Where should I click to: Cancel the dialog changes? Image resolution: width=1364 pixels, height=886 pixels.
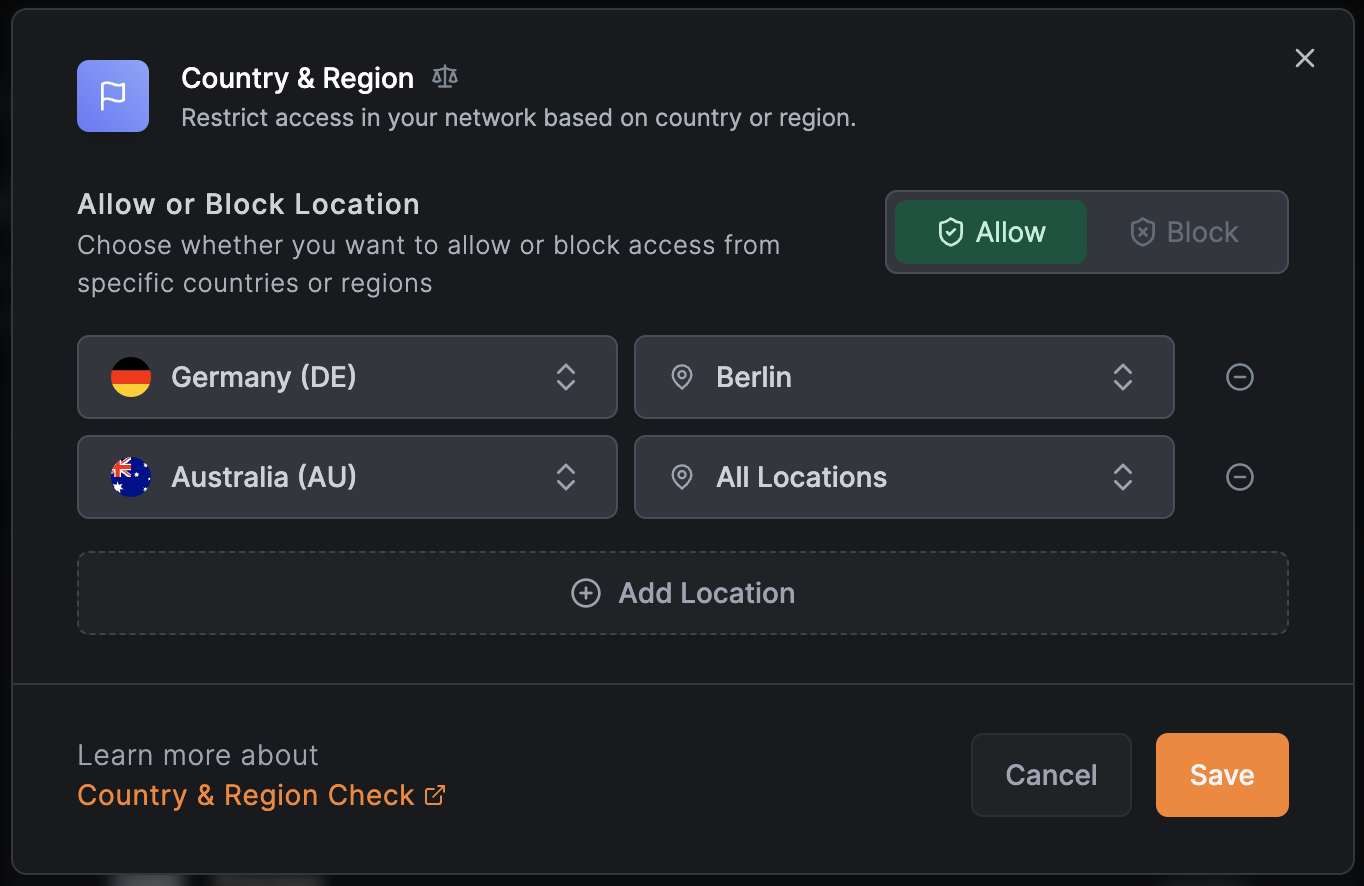1051,774
